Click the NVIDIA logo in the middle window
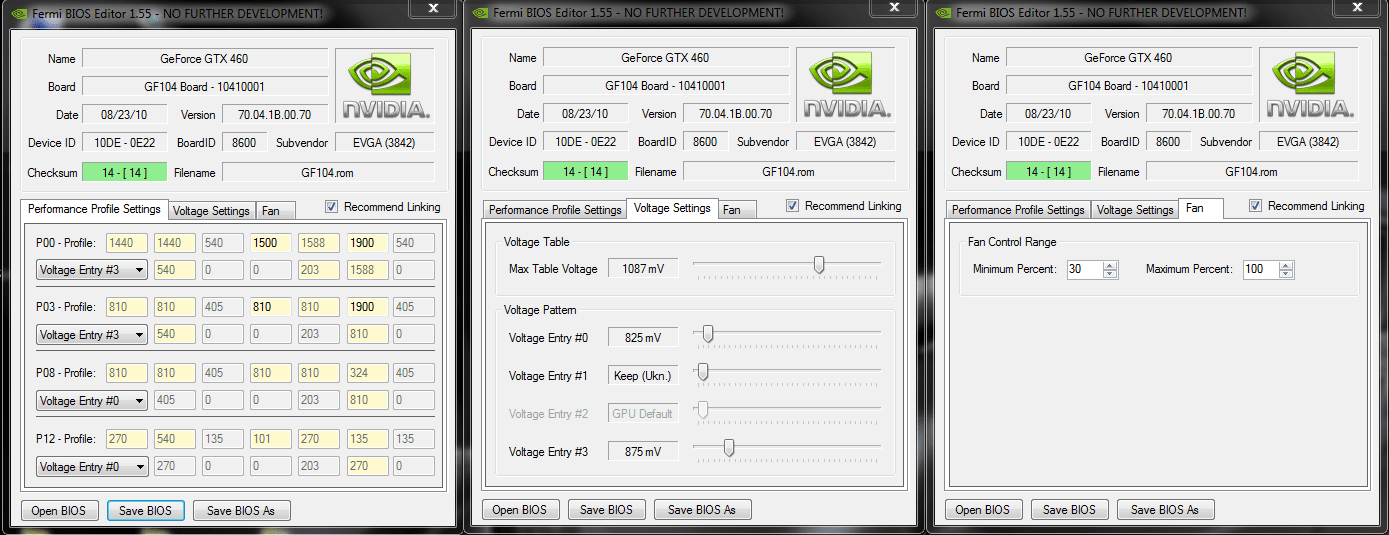Image resolution: width=1389 pixels, height=535 pixels. coord(846,86)
